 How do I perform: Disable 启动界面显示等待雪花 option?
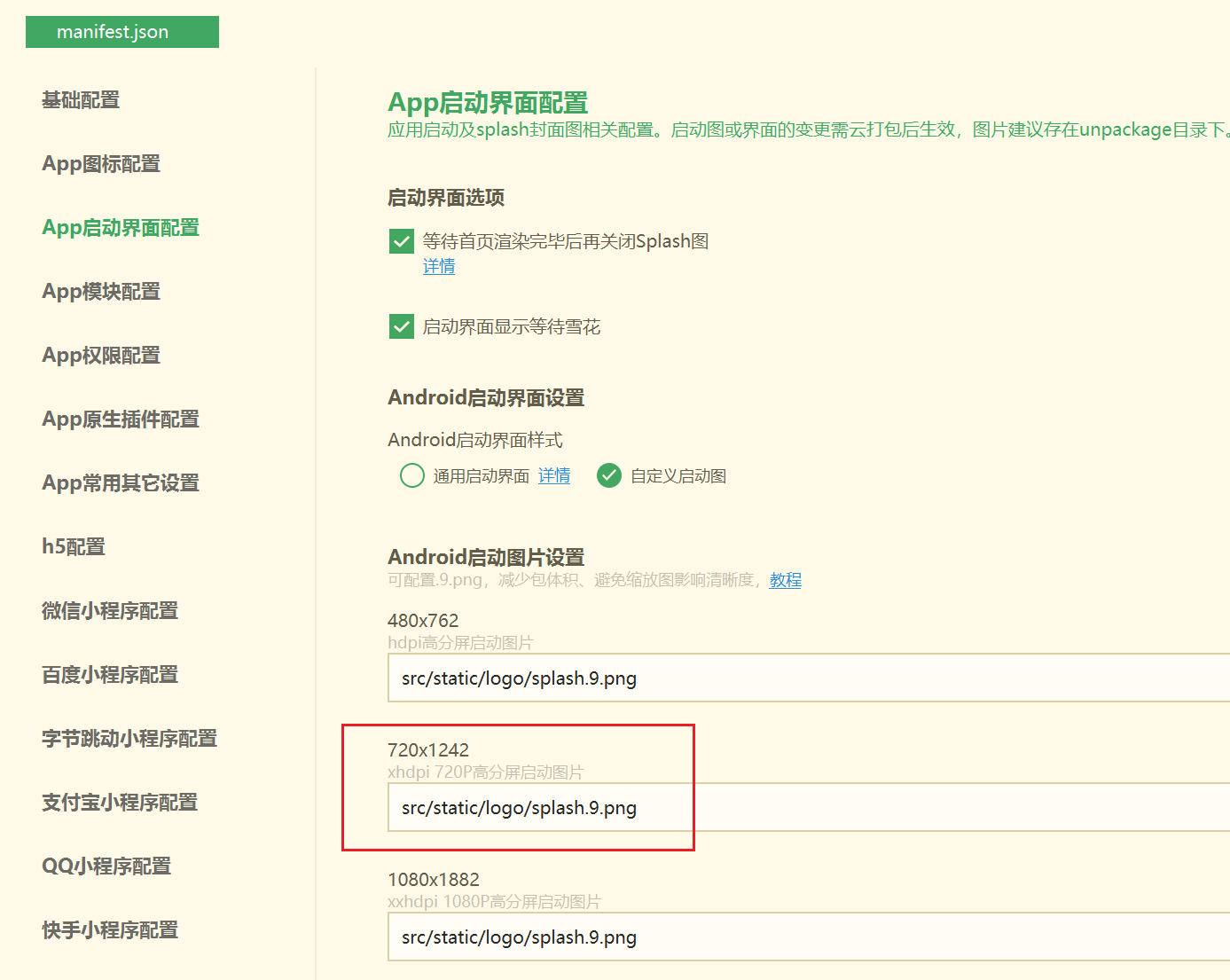pyautogui.click(x=402, y=325)
